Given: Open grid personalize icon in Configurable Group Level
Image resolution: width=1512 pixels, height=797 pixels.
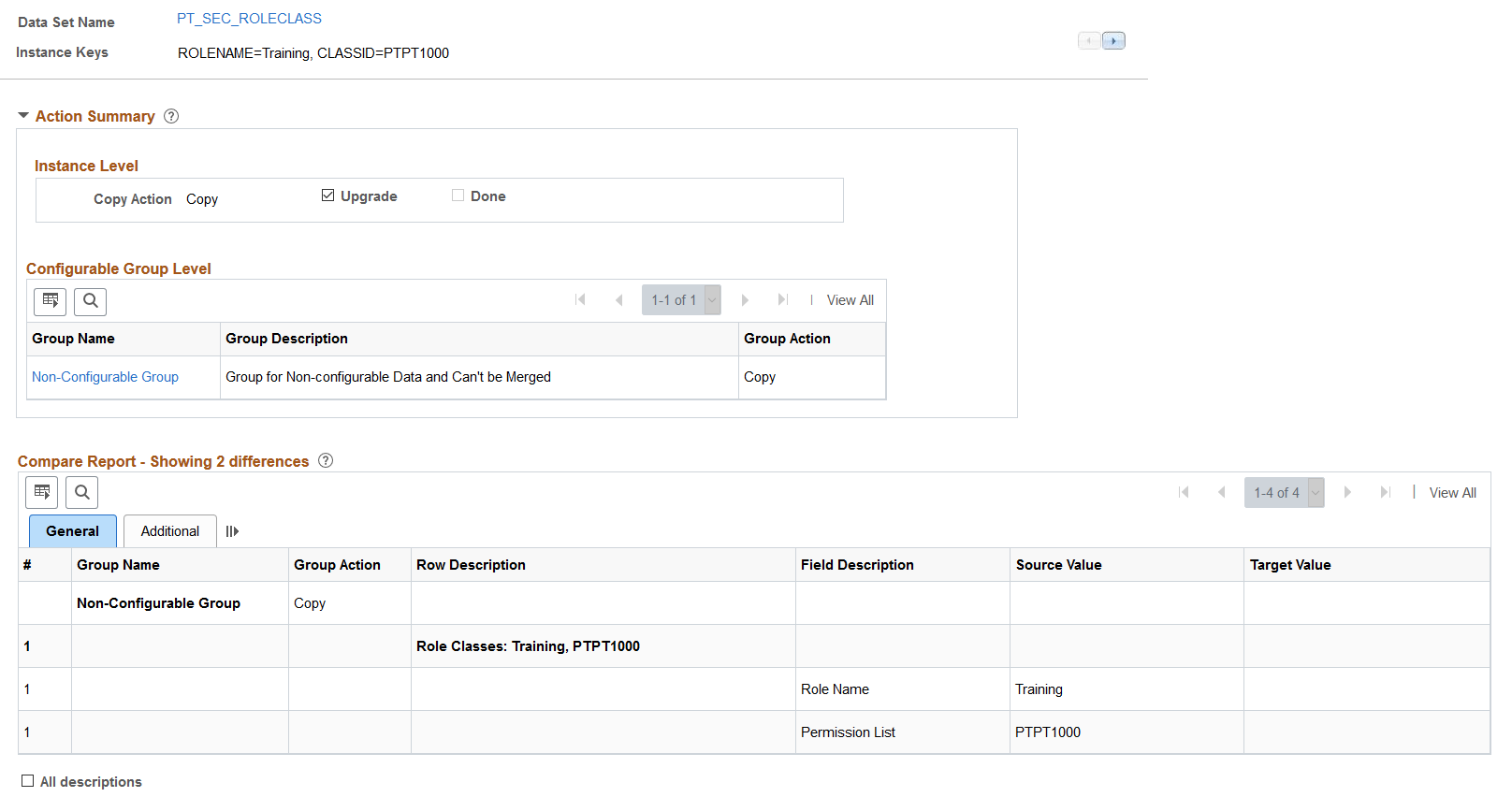Looking at the screenshot, I should click(51, 301).
